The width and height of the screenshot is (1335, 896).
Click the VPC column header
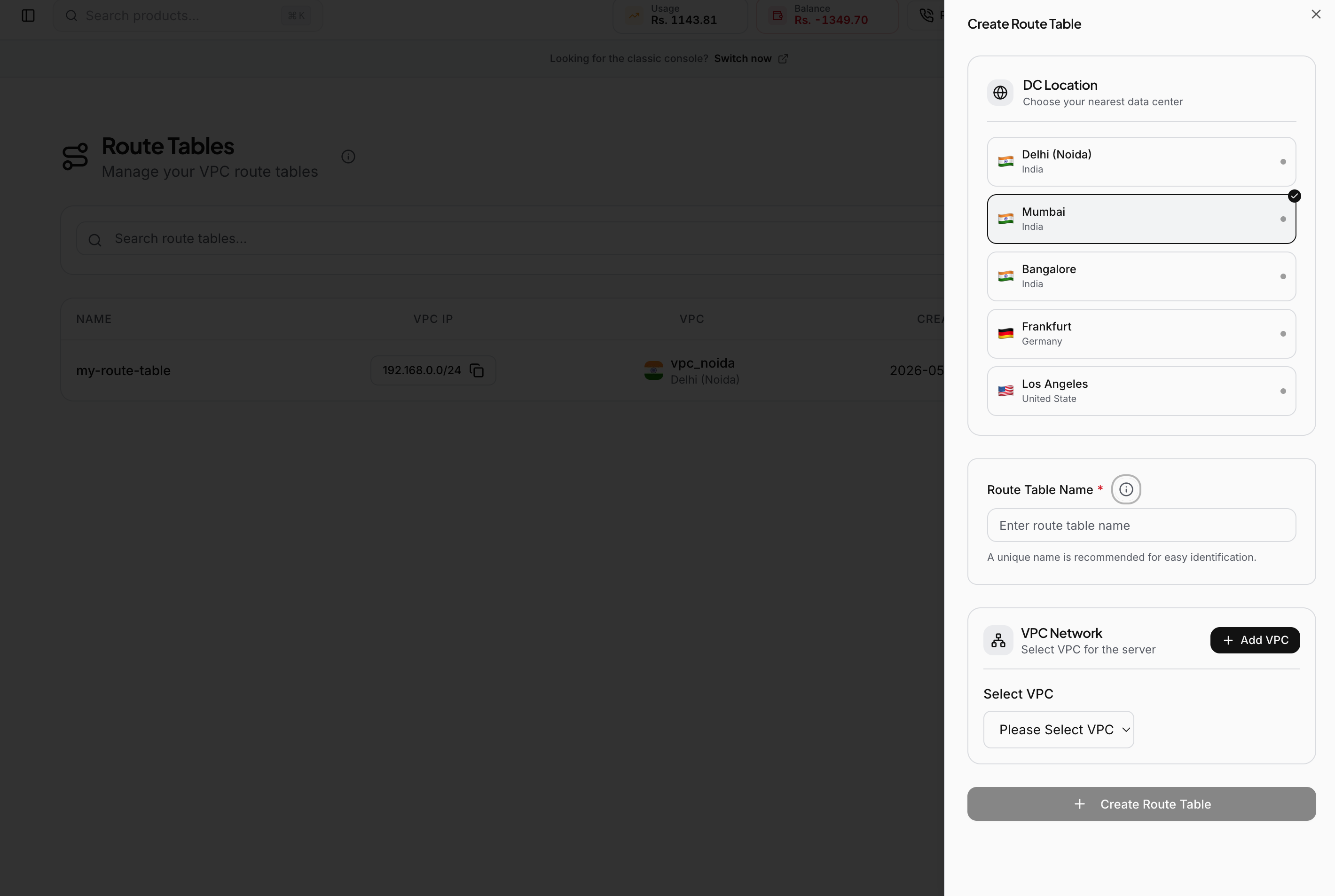pyautogui.click(x=691, y=319)
